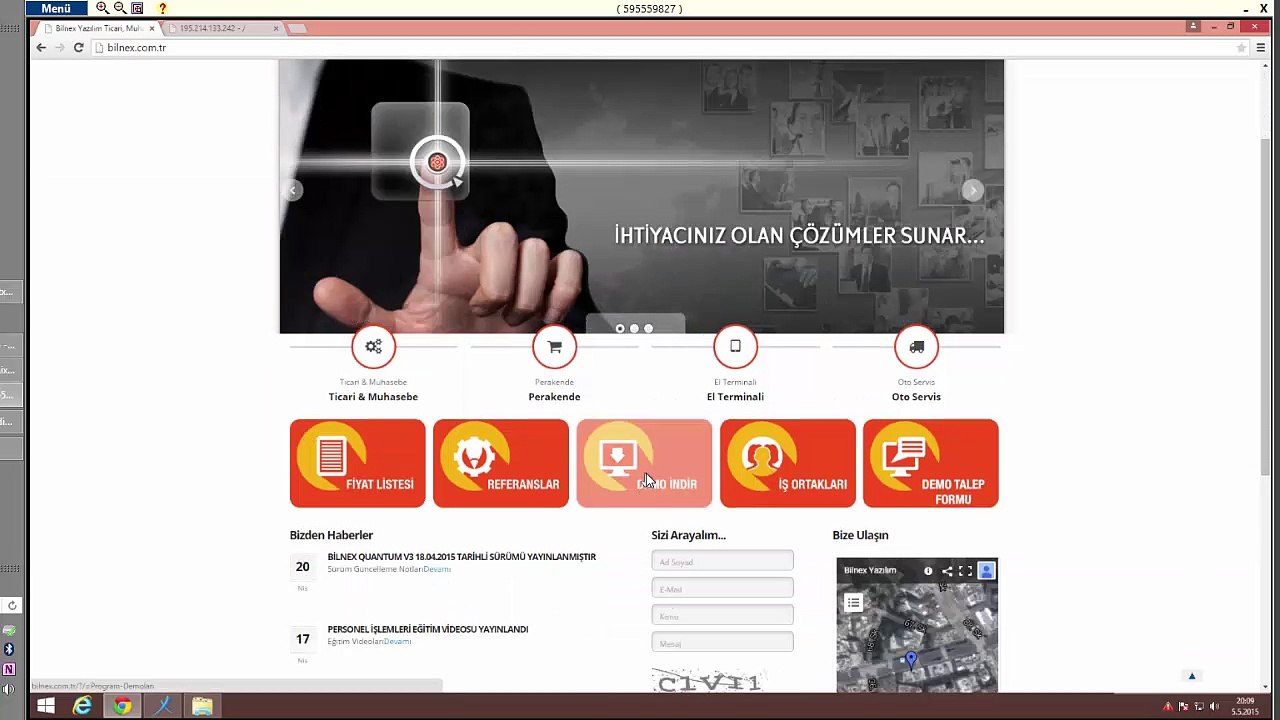
Task: Open the El Terminali bold heading link
Action: (735, 397)
